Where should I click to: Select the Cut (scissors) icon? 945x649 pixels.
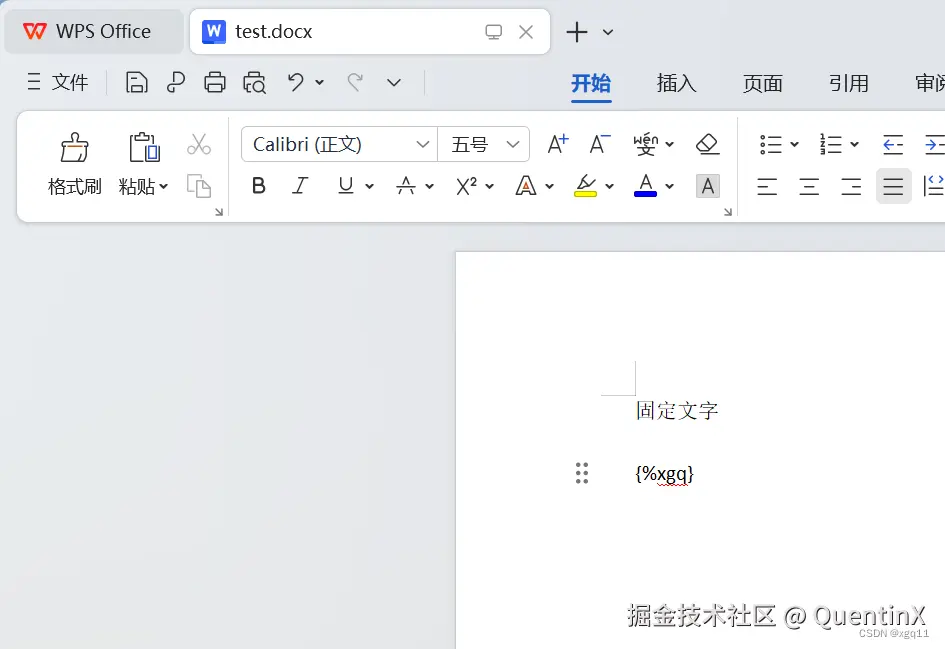[199, 143]
